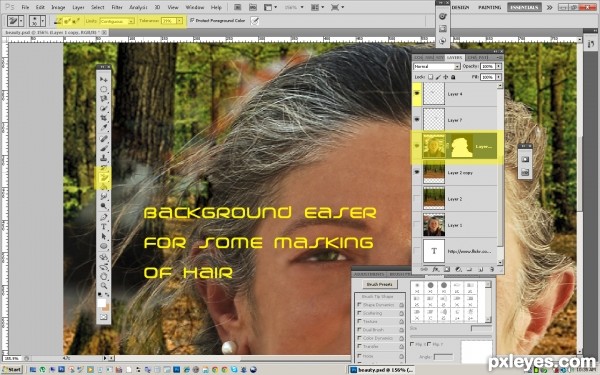This screenshot has width=600, height=375.
Task: Click Launch Bridge icon in application bar
Action: [x=237, y=7]
